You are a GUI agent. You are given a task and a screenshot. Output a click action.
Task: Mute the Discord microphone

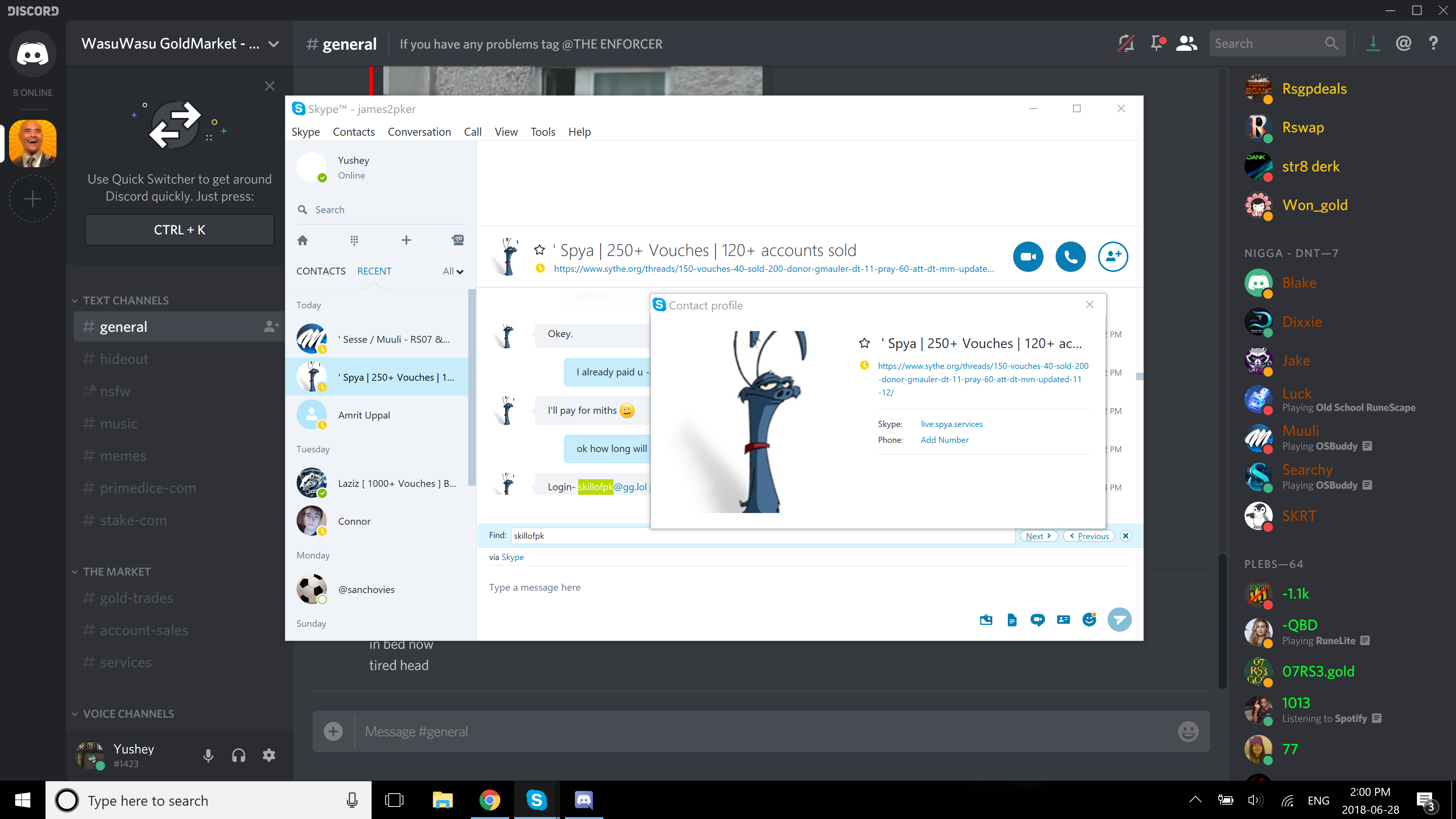tap(208, 755)
